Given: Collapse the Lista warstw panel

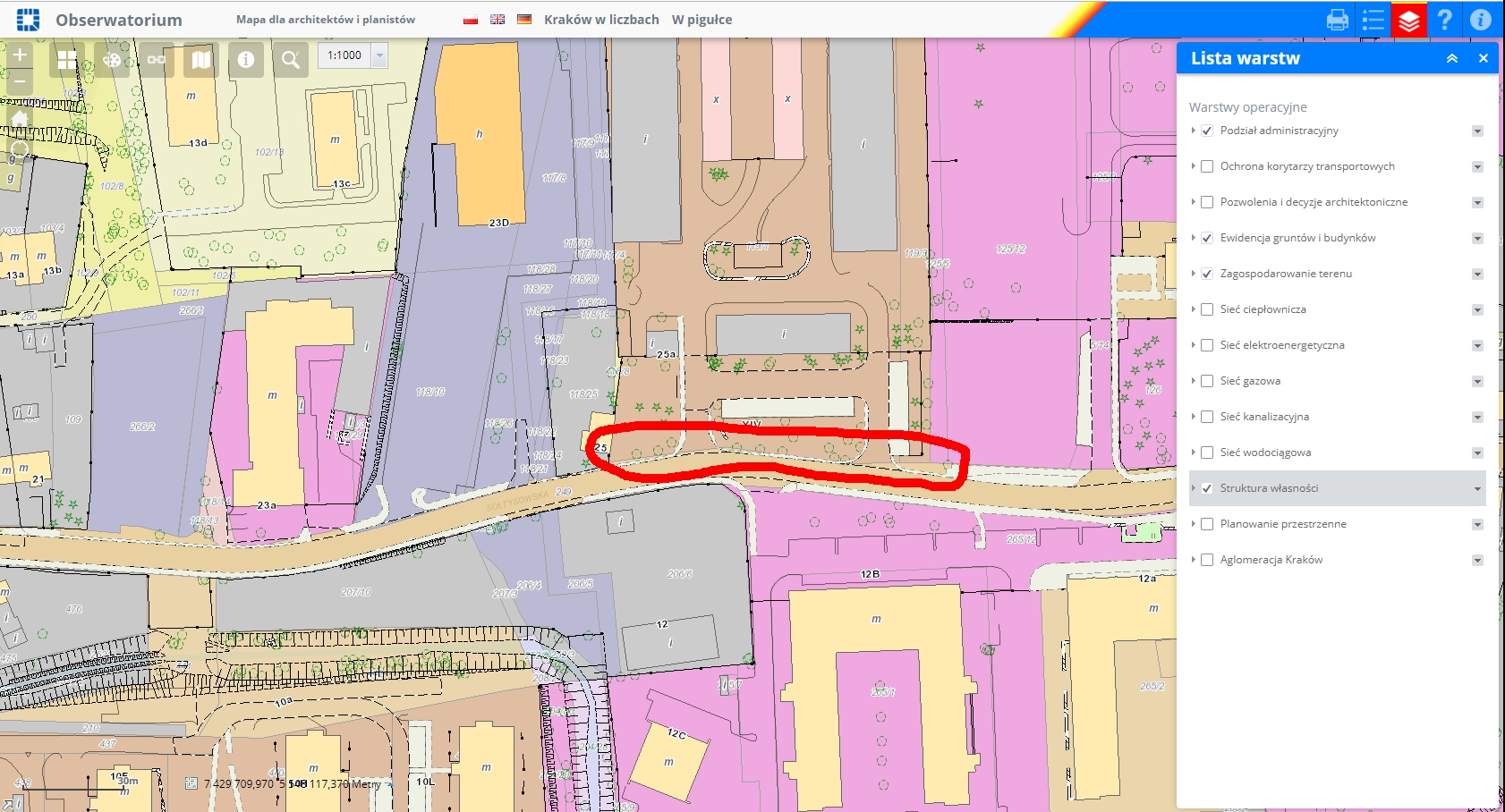Looking at the screenshot, I should point(1452,58).
